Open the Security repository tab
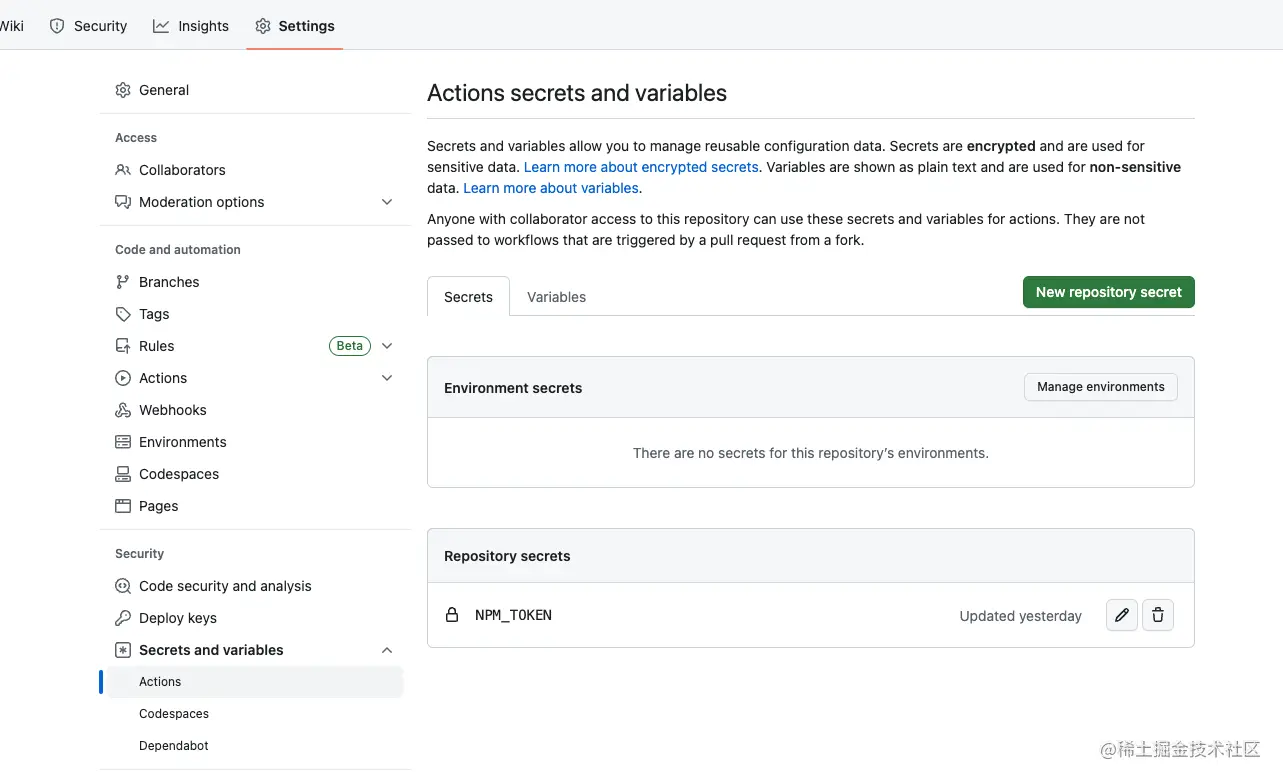 (x=88, y=26)
